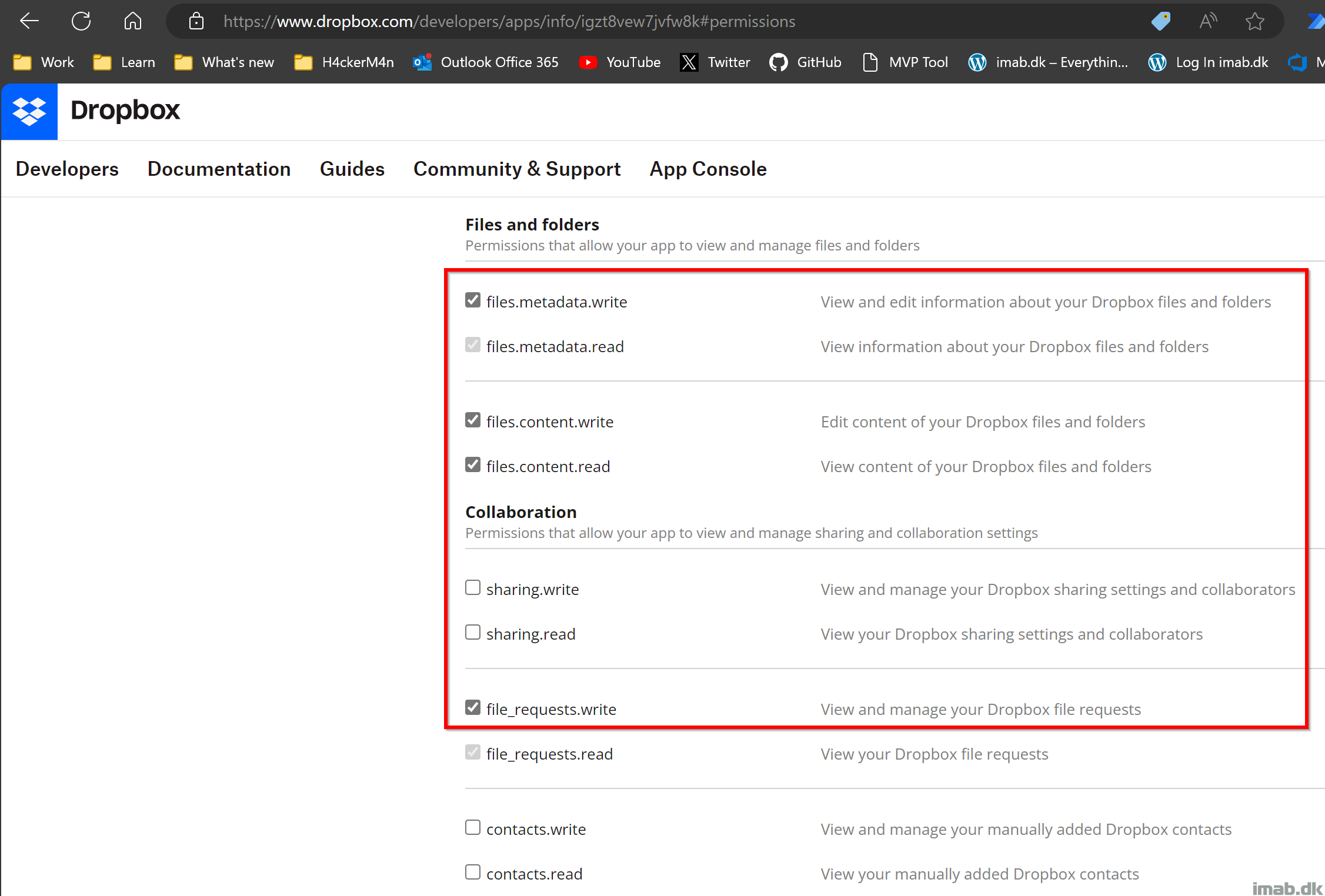This screenshot has height=896, width=1325.
Task: Open the imab.dk – Everything bookmark
Action: tap(1049, 62)
